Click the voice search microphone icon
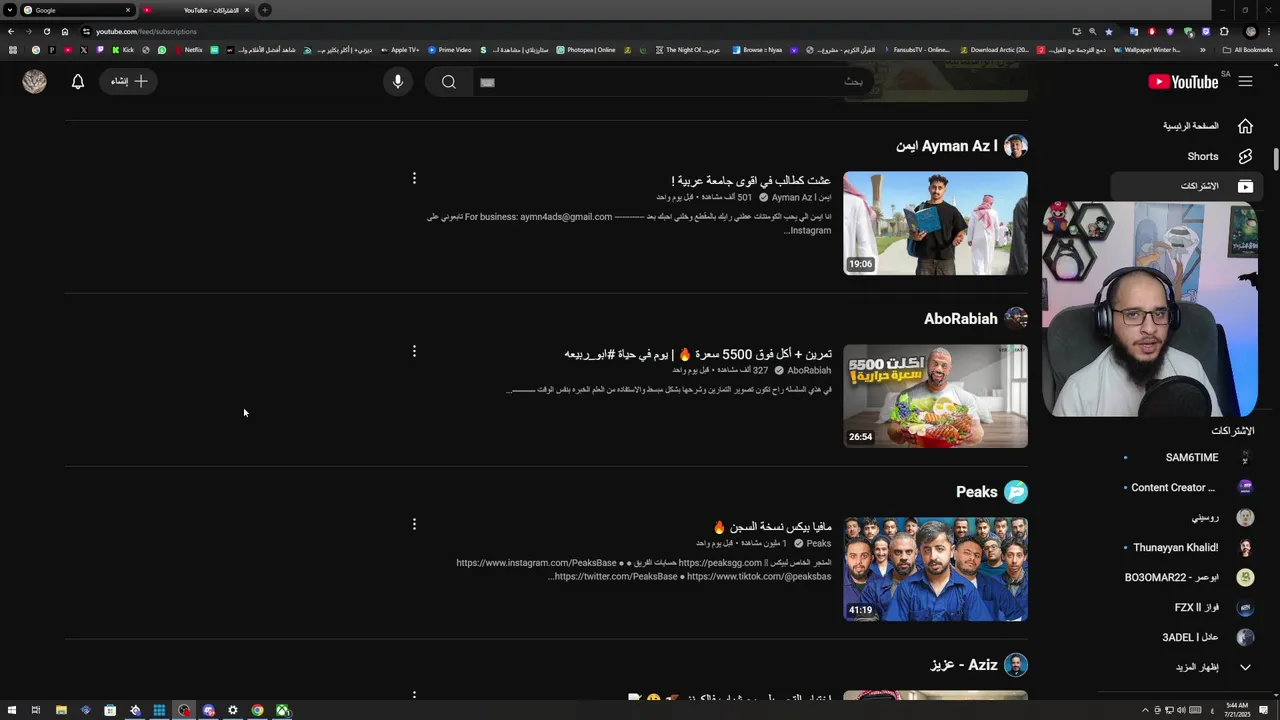This screenshot has height=720, width=1280. 398,82
